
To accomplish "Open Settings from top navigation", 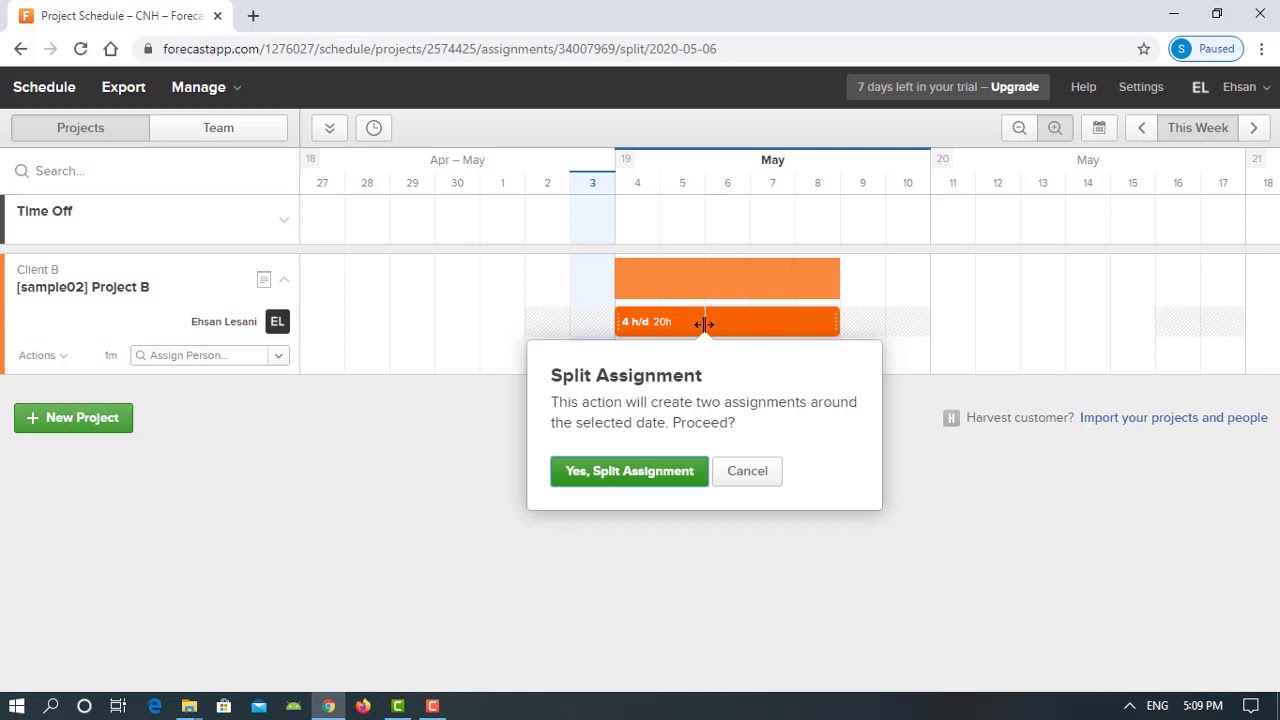I will [1141, 87].
